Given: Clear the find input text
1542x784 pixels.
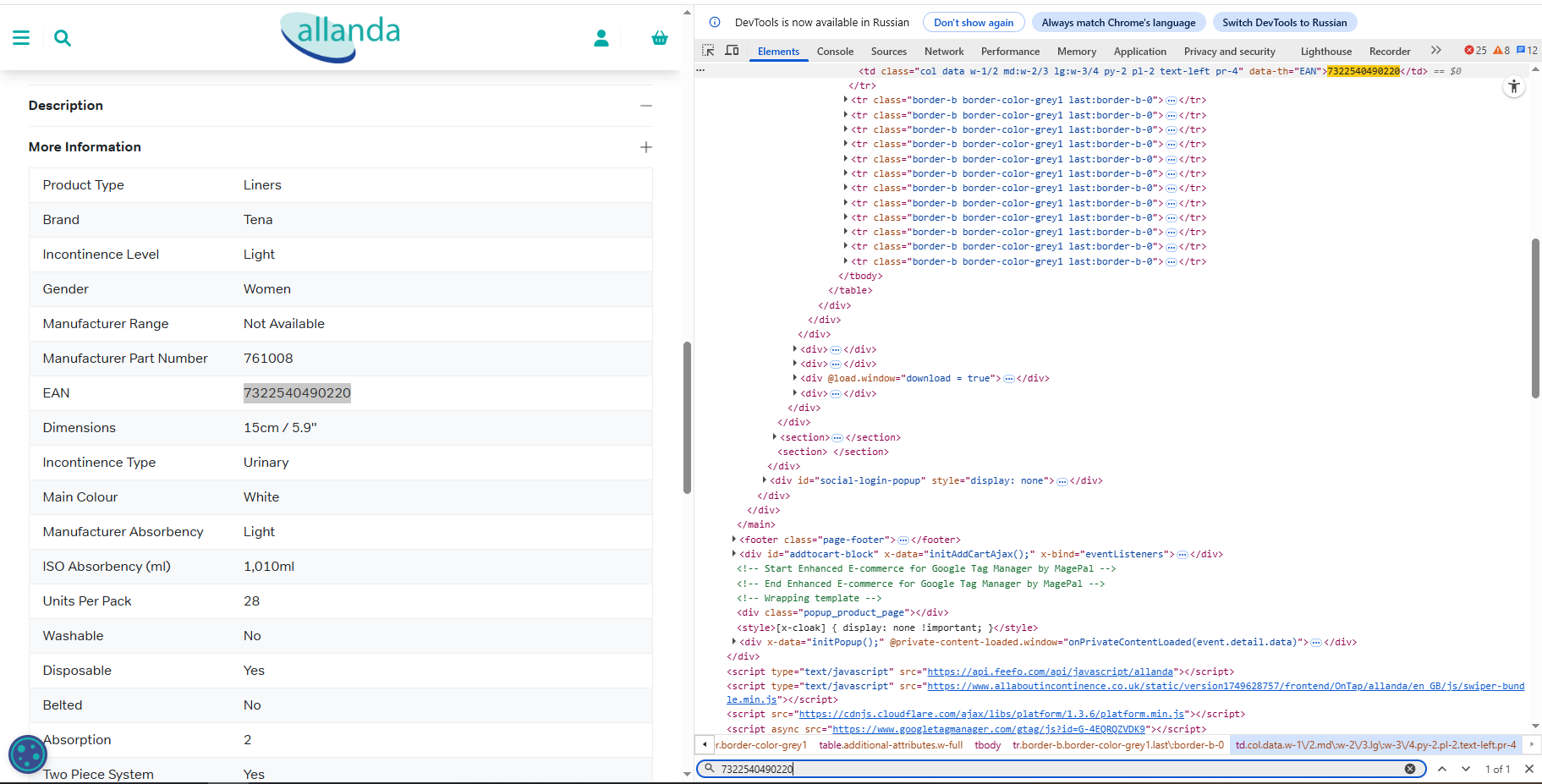Looking at the screenshot, I should coord(1410,769).
